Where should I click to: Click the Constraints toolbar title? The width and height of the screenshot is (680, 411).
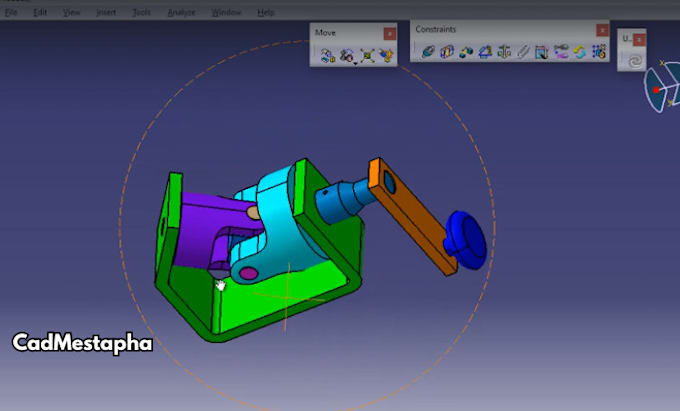point(435,29)
